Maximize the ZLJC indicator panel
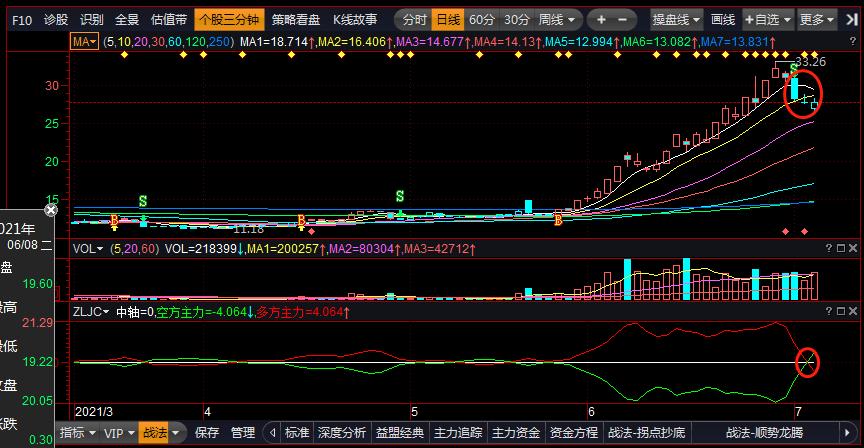This screenshot has width=864, height=448. [841, 313]
